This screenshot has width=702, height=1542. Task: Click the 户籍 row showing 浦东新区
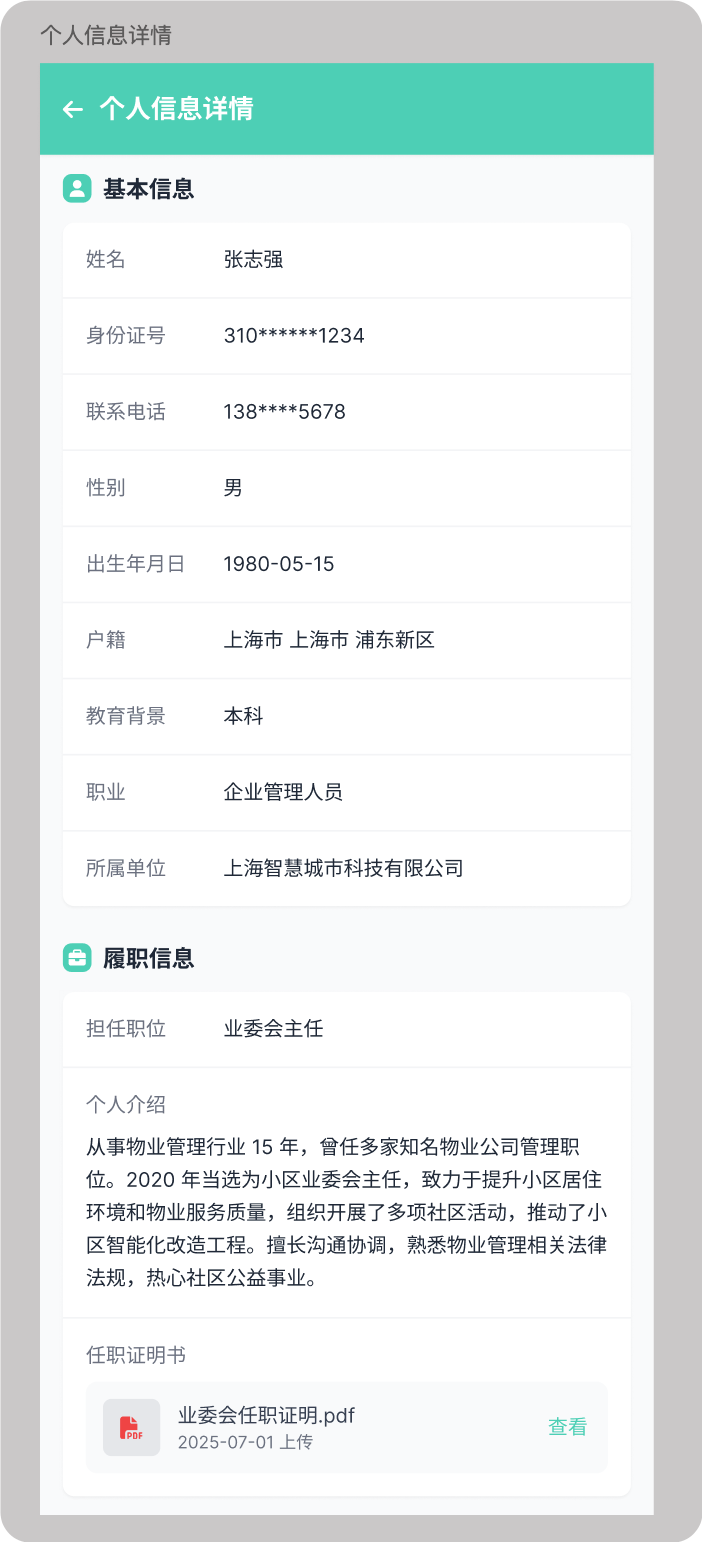point(313,639)
